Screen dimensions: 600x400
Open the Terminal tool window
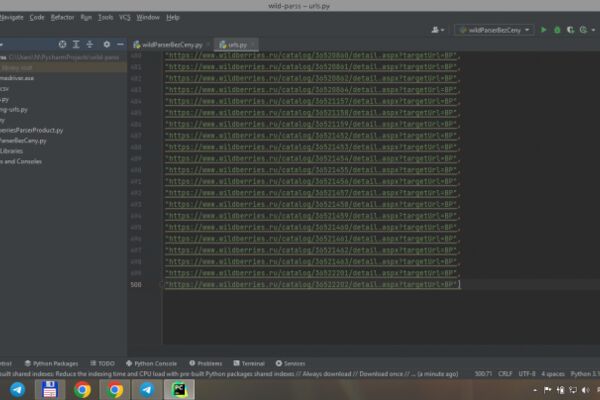(x=249, y=363)
